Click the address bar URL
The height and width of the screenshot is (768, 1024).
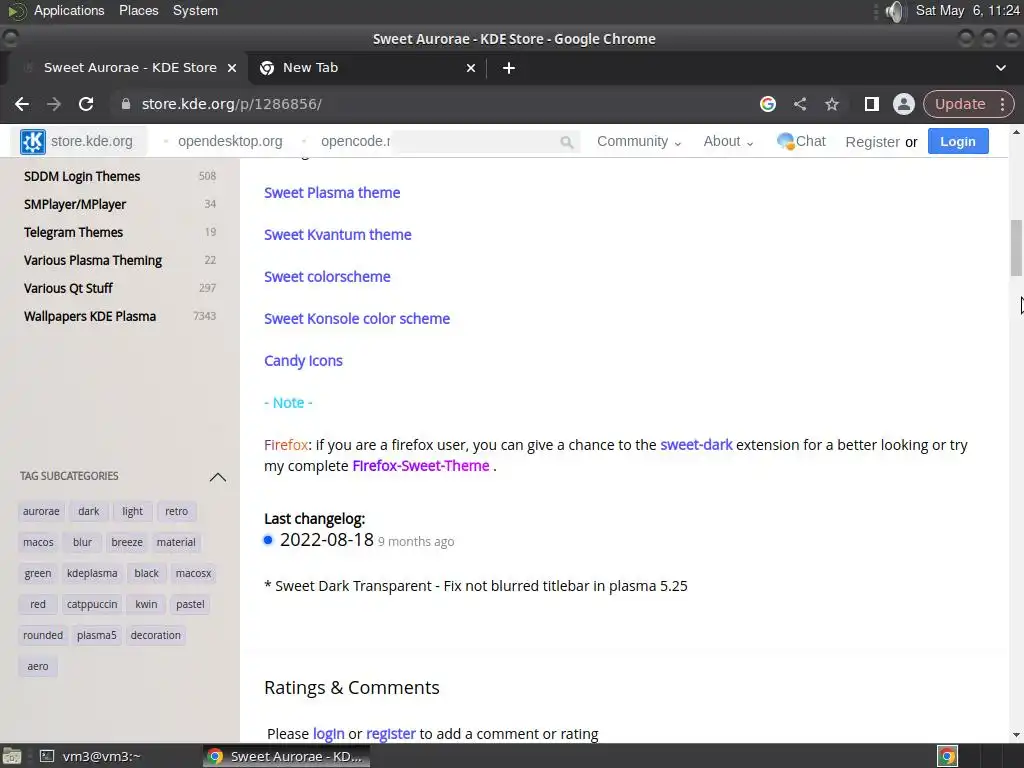(232, 104)
